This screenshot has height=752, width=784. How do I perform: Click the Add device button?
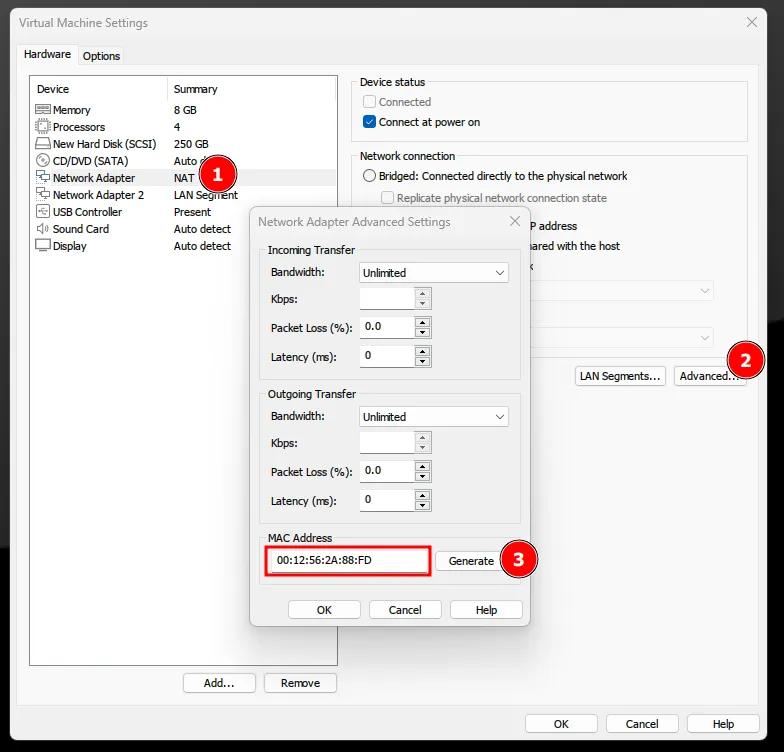[x=219, y=683]
